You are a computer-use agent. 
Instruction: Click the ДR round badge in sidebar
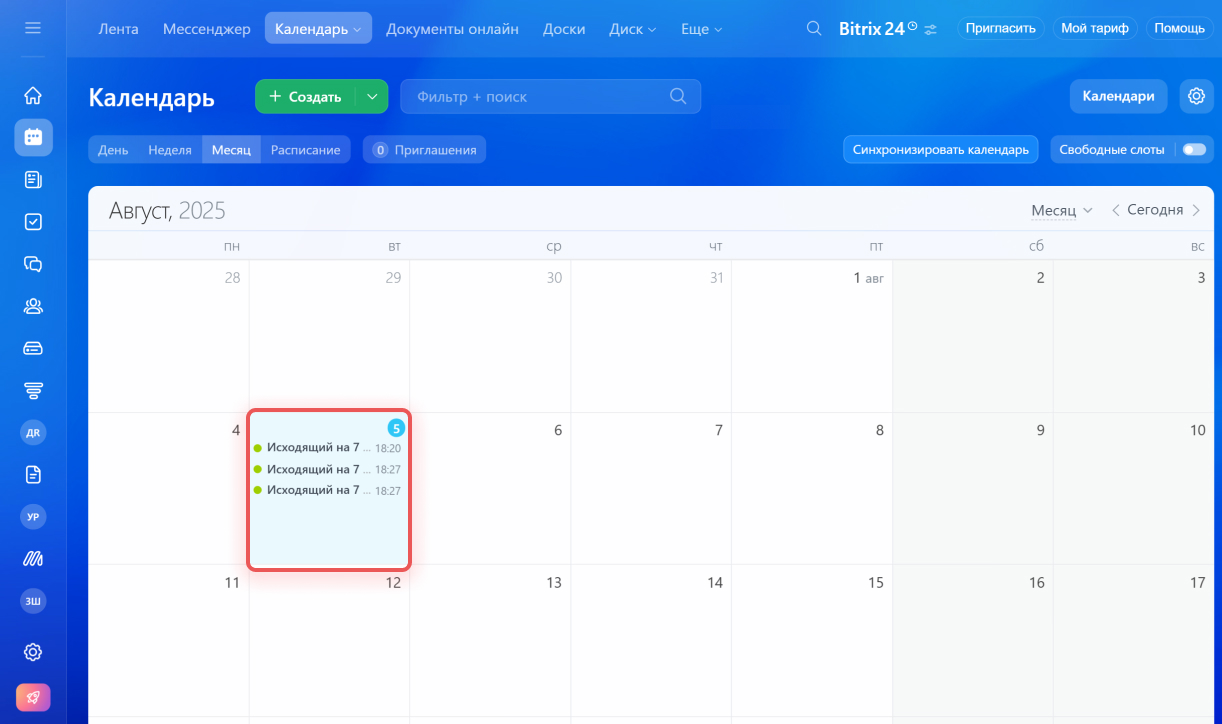click(33, 432)
